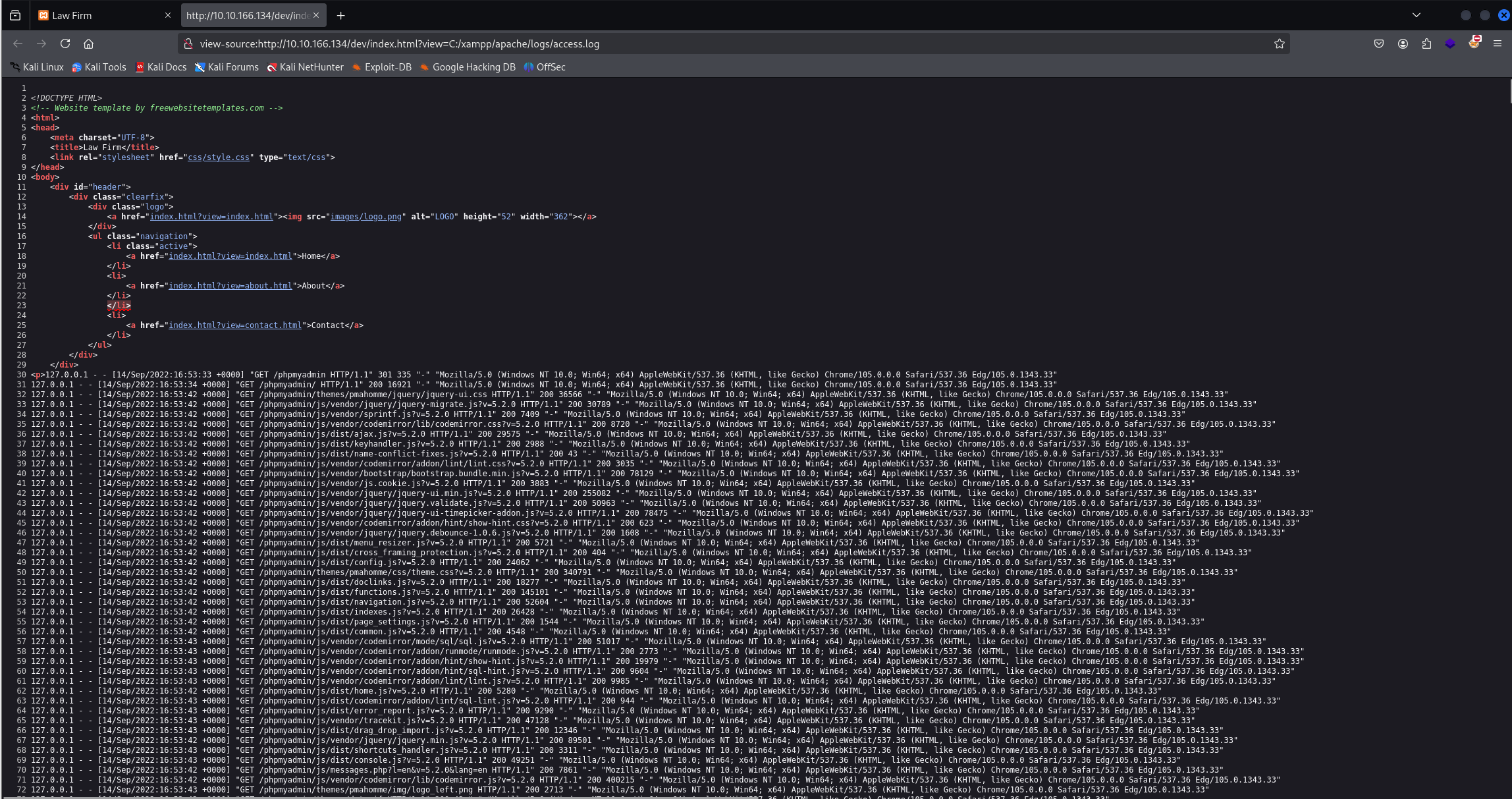The image size is (1512, 799).
Task: Open the extensions puzzle icon
Action: point(1426,43)
